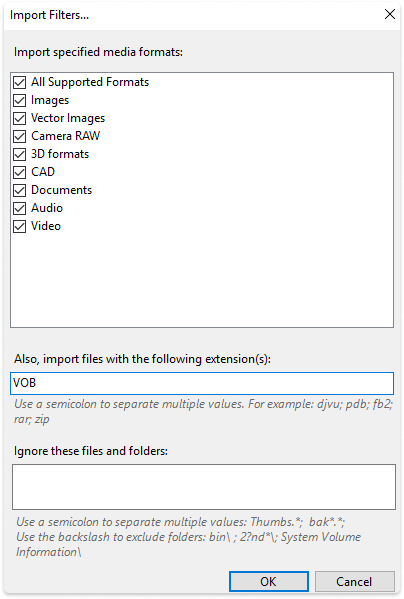Click the Documents list item label

pyautogui.click(x=61, y=190)
